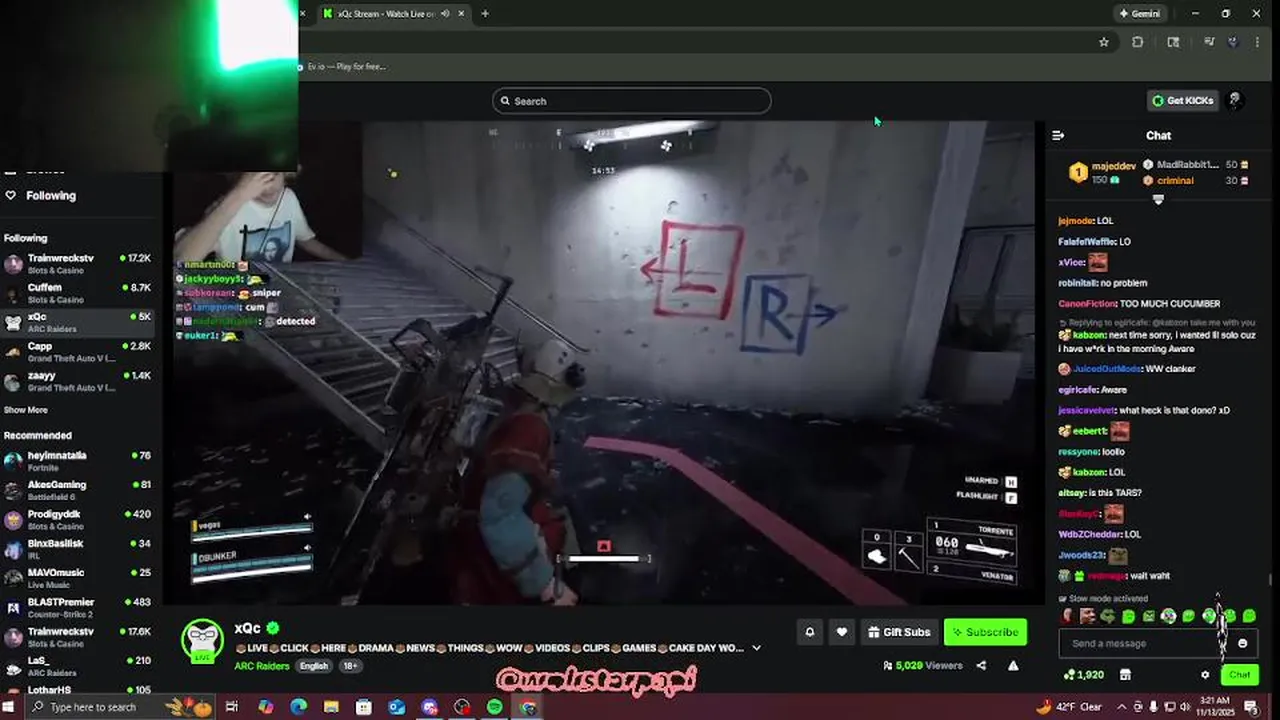Viewport: 1280px width, 720px height.
Task: Click the xQc channel name link
Action: click(247, 628)
